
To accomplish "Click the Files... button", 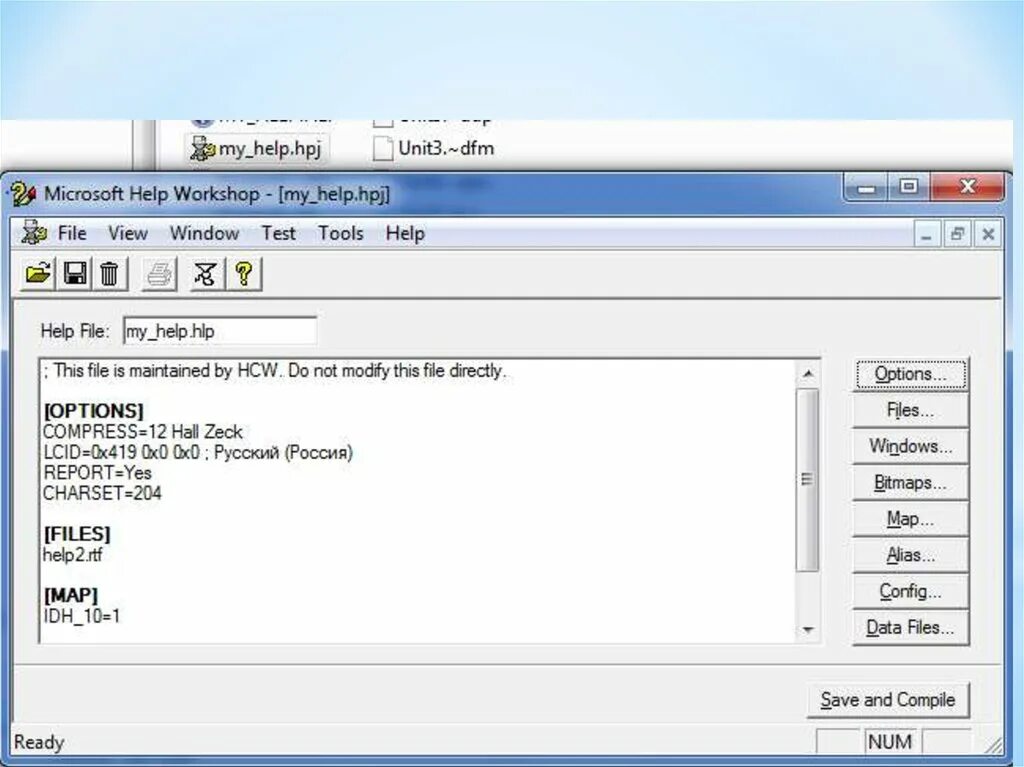I will click(910, 410).
